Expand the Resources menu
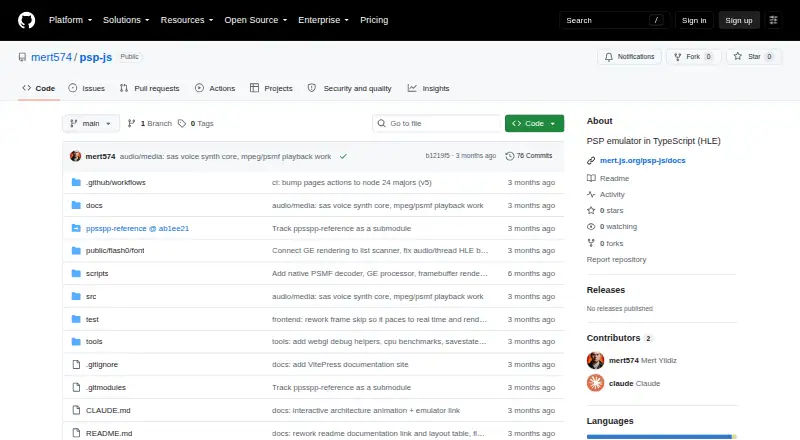The height and width of the screenshot is (440, 800). pos(187,20)
